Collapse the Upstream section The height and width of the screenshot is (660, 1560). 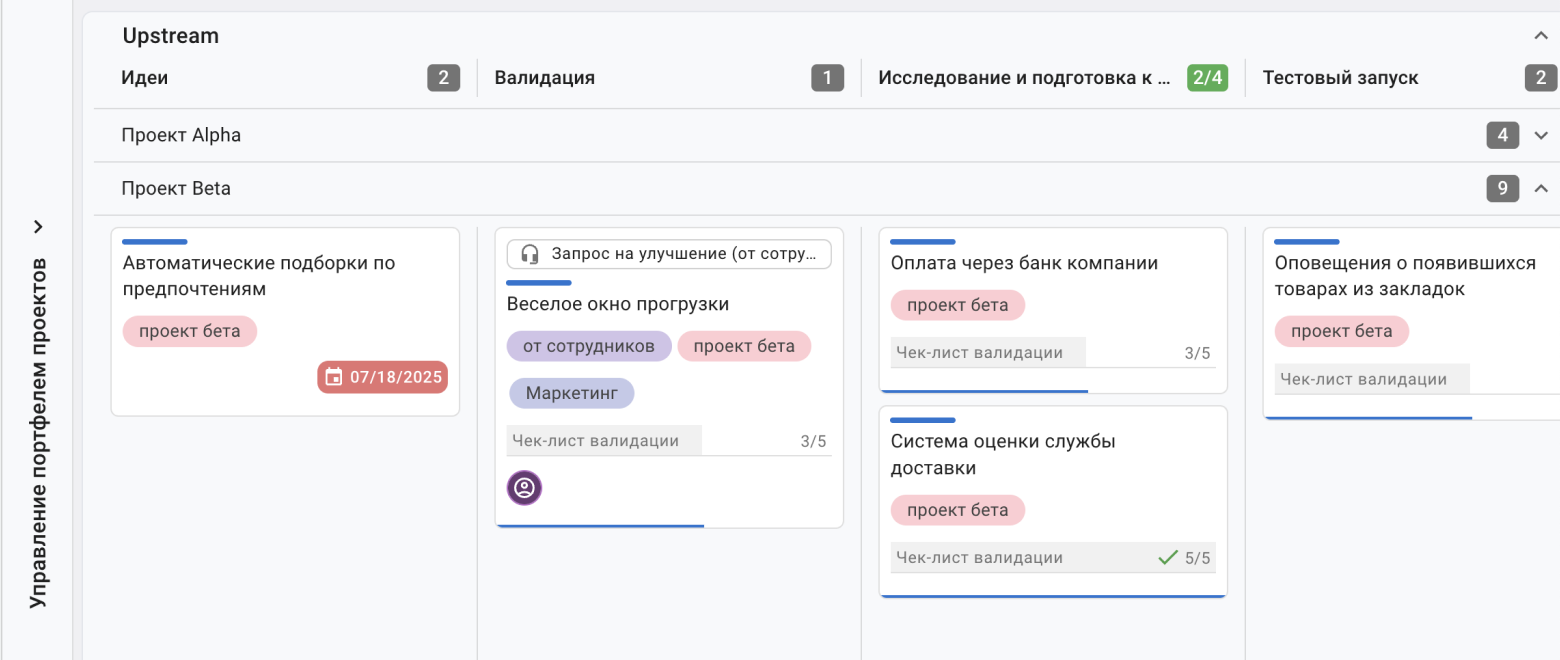1540,36
